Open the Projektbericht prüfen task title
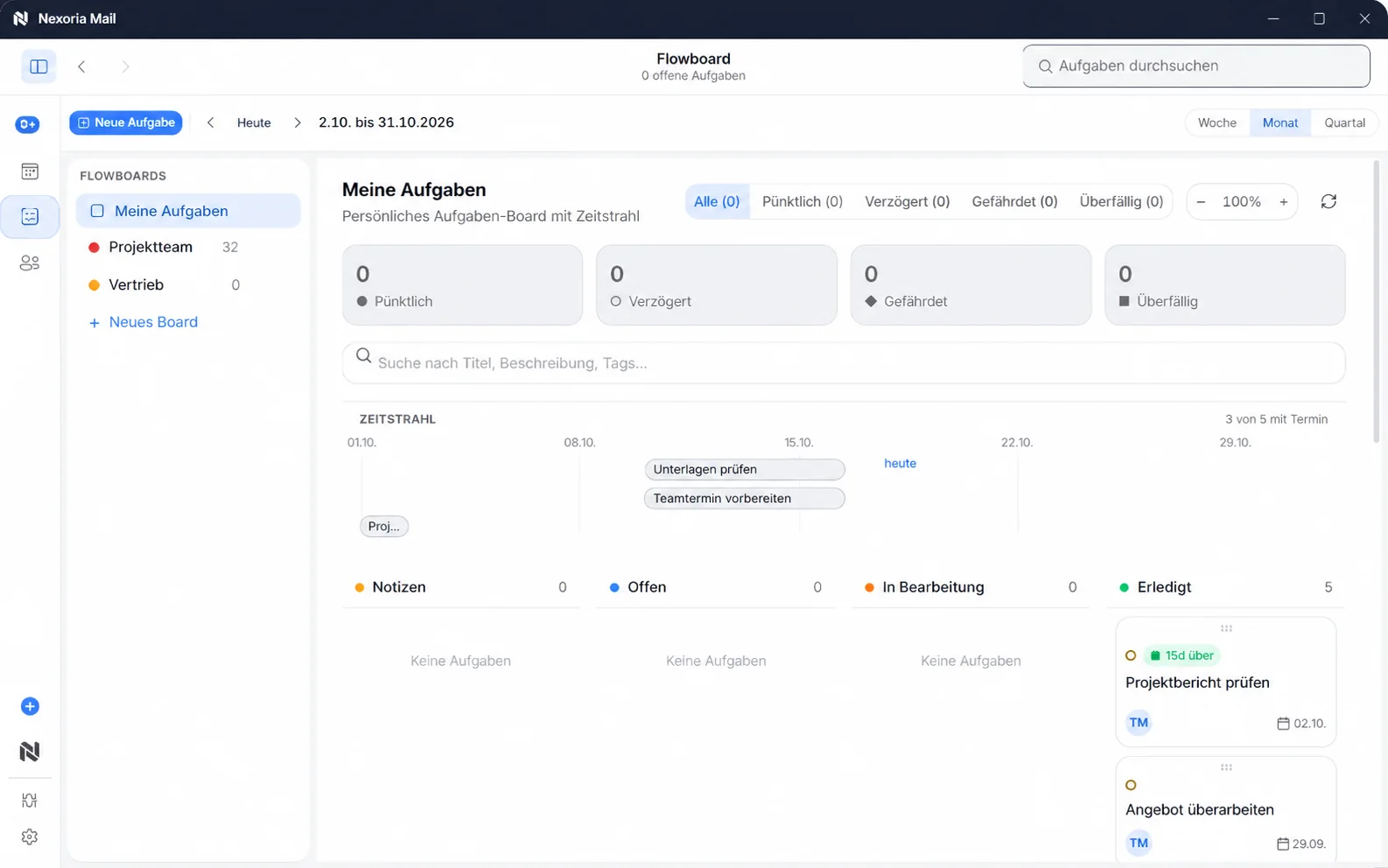Viewport: 1388px width, 868px height. click(1197, 682)
